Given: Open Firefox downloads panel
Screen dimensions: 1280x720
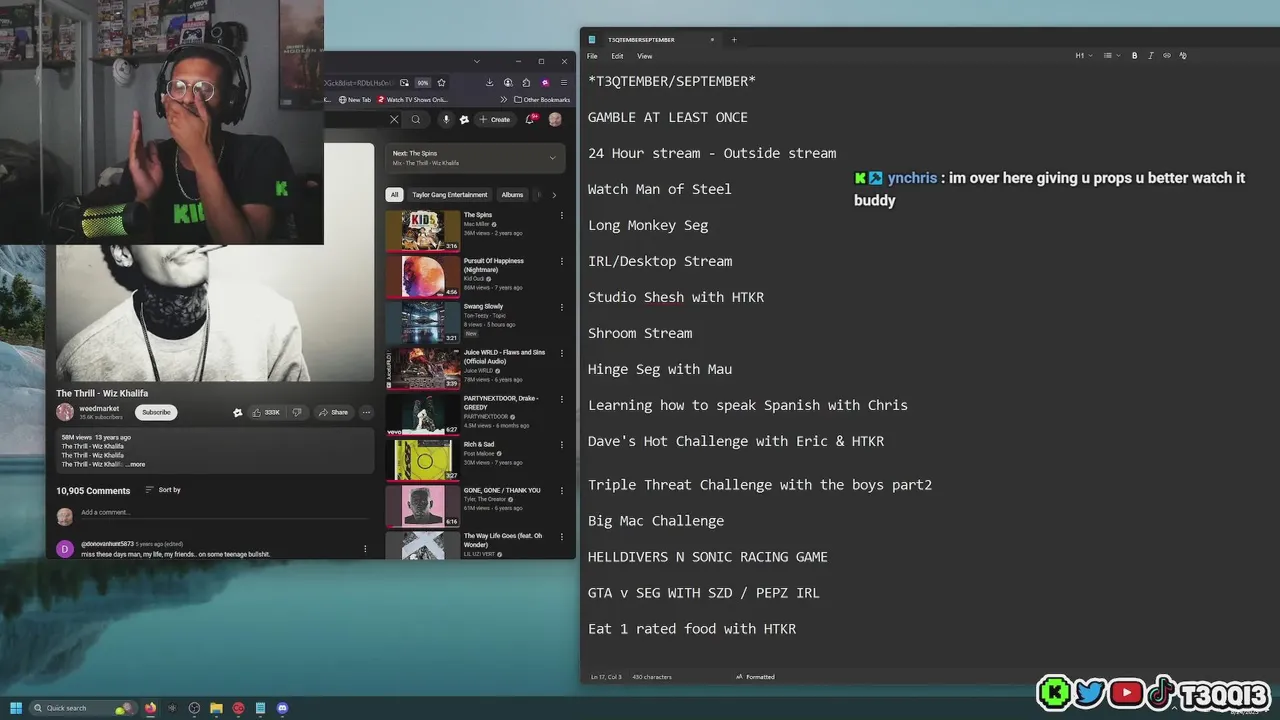Looking at the screenshot, I should click(x=490, y=83).
